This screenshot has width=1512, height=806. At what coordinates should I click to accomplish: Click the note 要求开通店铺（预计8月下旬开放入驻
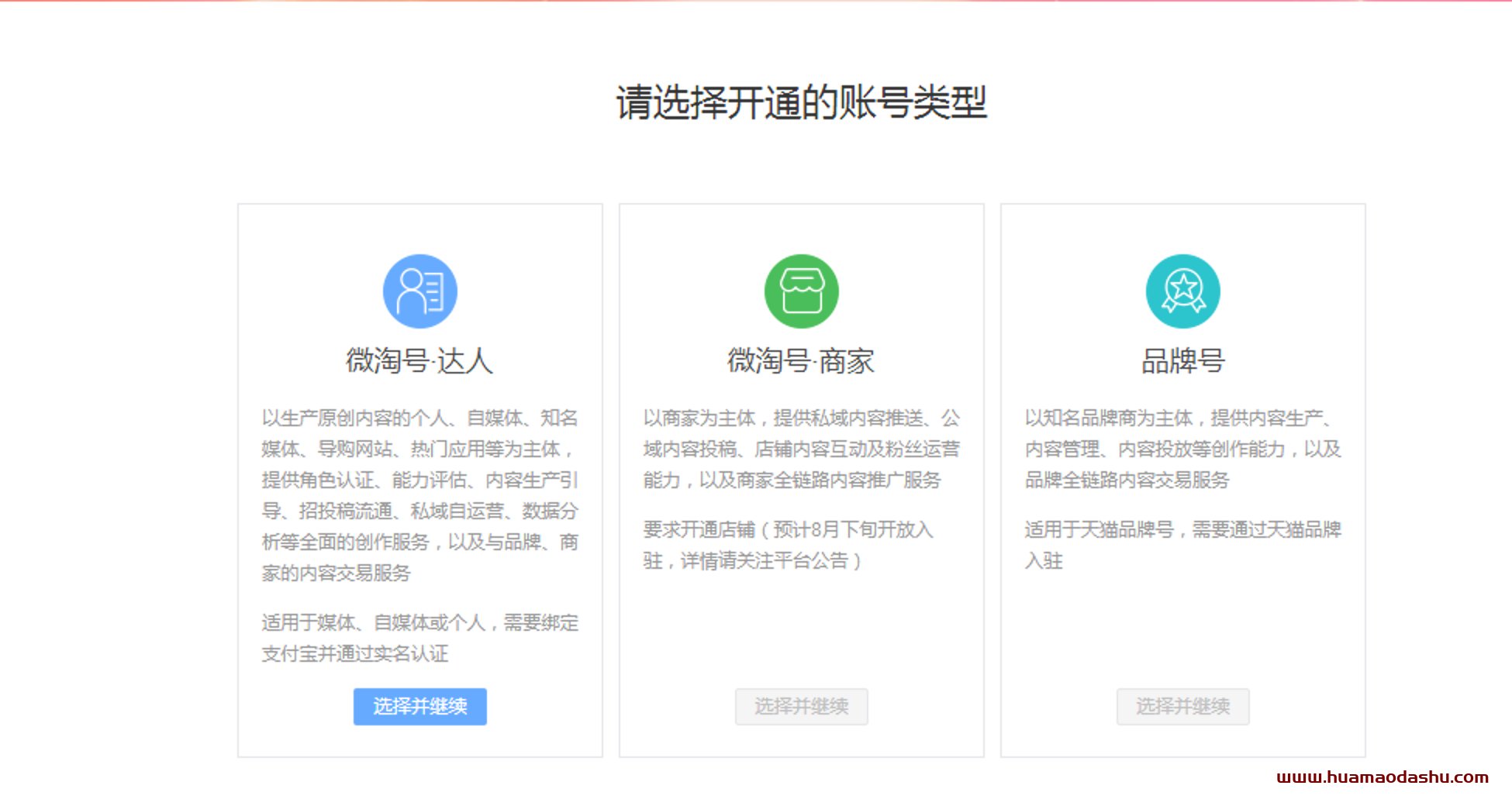click(x=789, y=545)
